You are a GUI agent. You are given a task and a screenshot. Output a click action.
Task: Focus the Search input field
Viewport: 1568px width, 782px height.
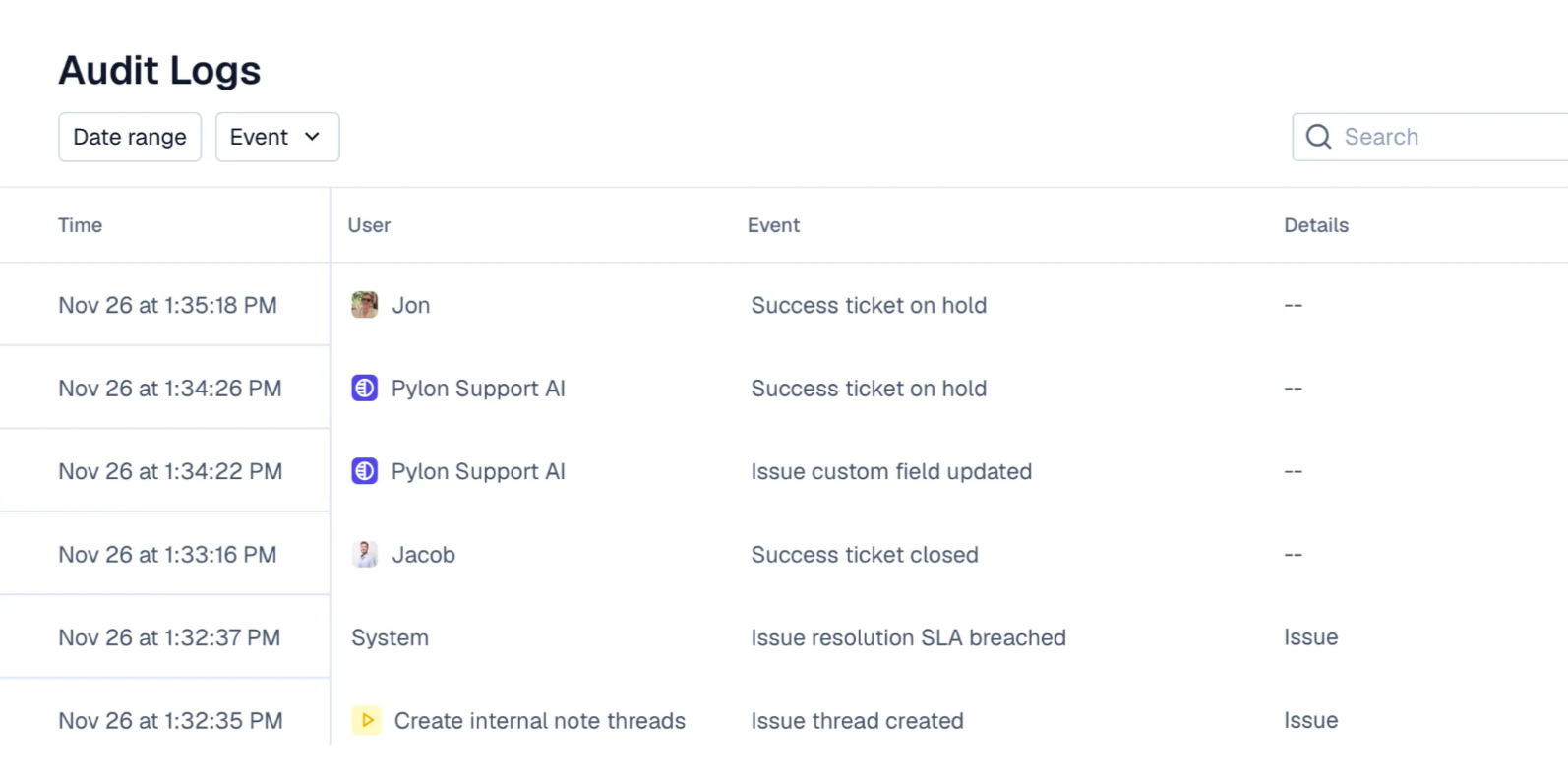point(1446,137)
